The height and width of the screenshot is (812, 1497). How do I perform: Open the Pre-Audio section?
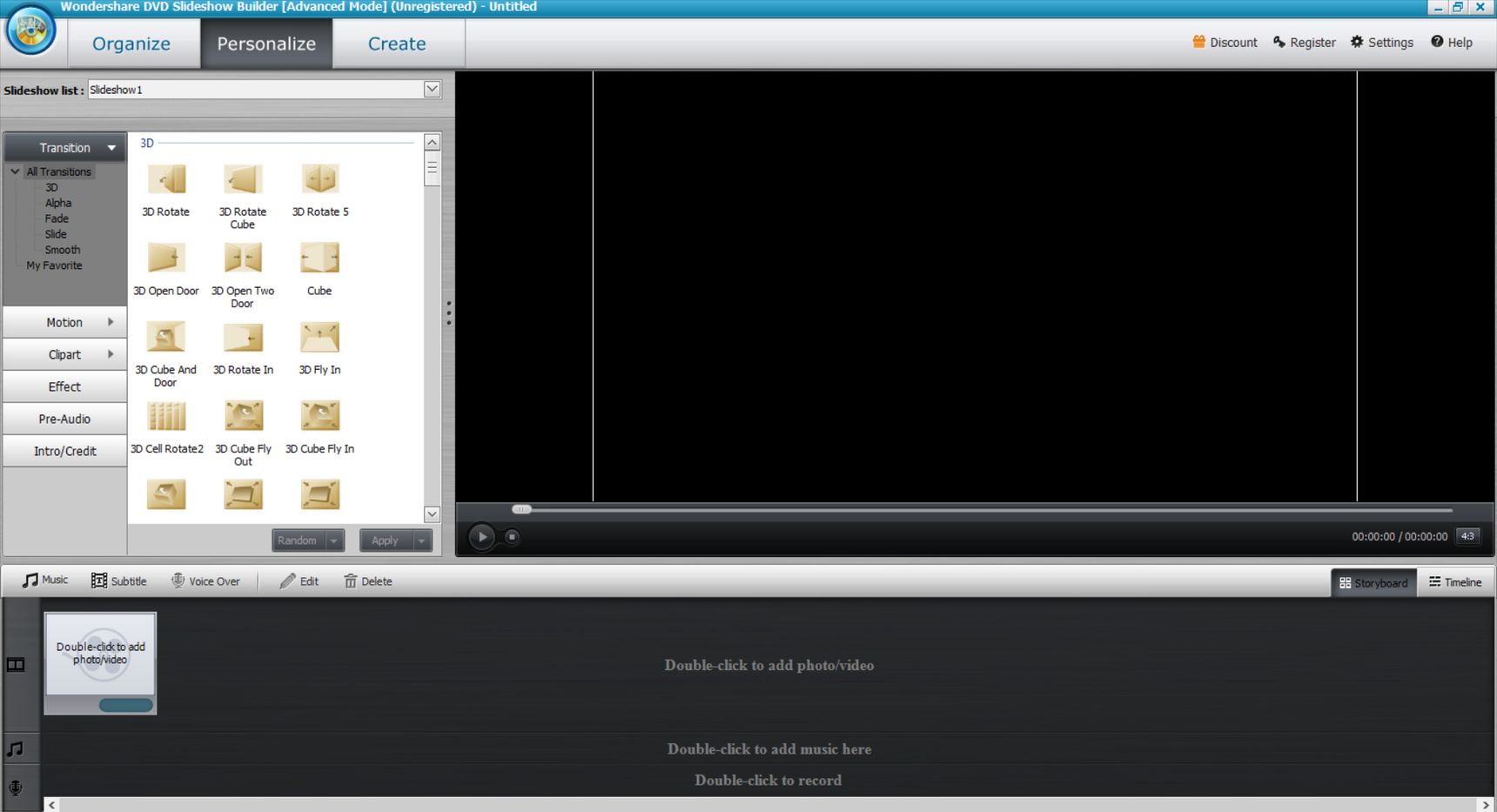[x=64, y=419]
